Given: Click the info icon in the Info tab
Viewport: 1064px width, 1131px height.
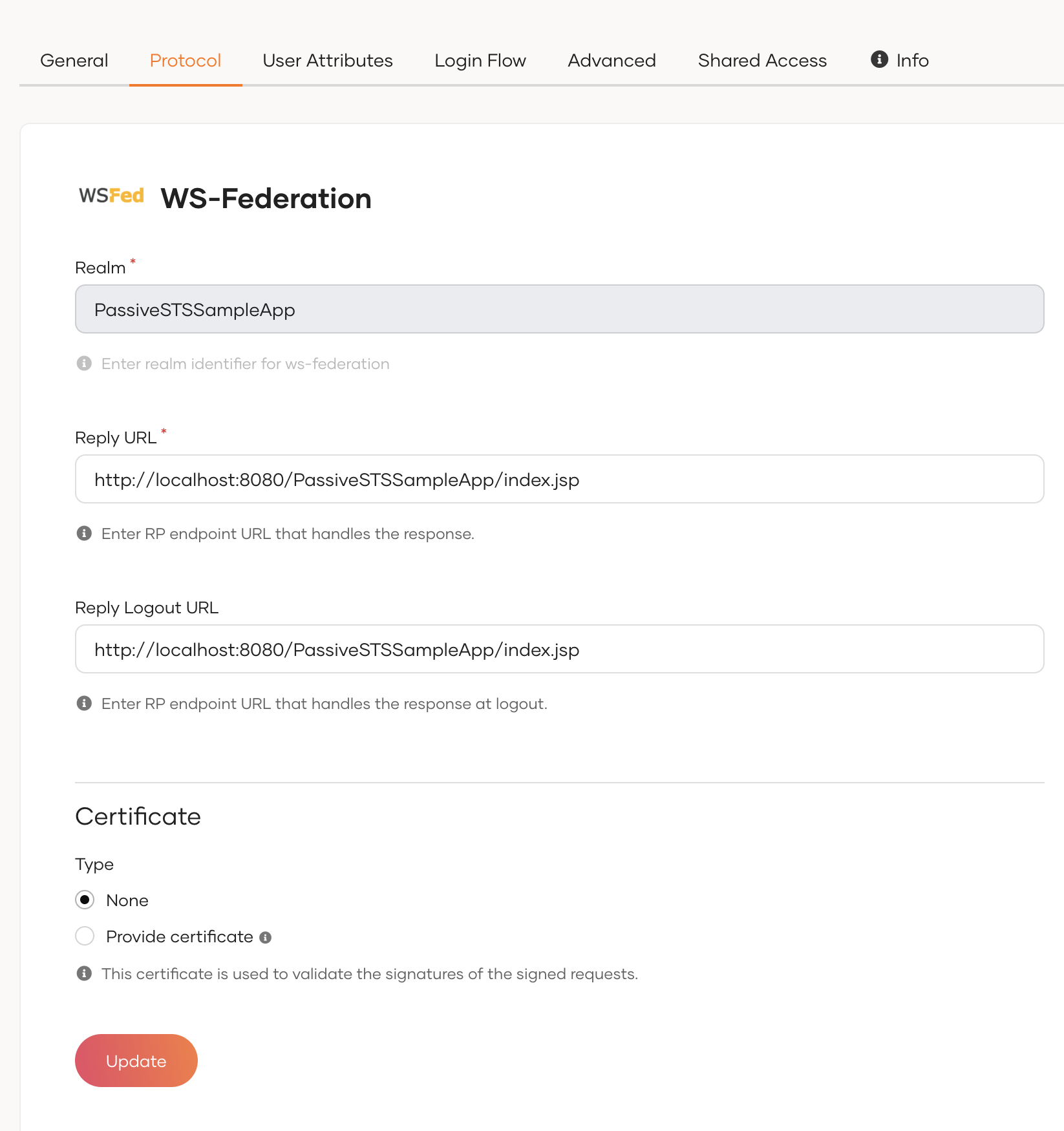Looking at the screenshot, I should click(879, 59).
